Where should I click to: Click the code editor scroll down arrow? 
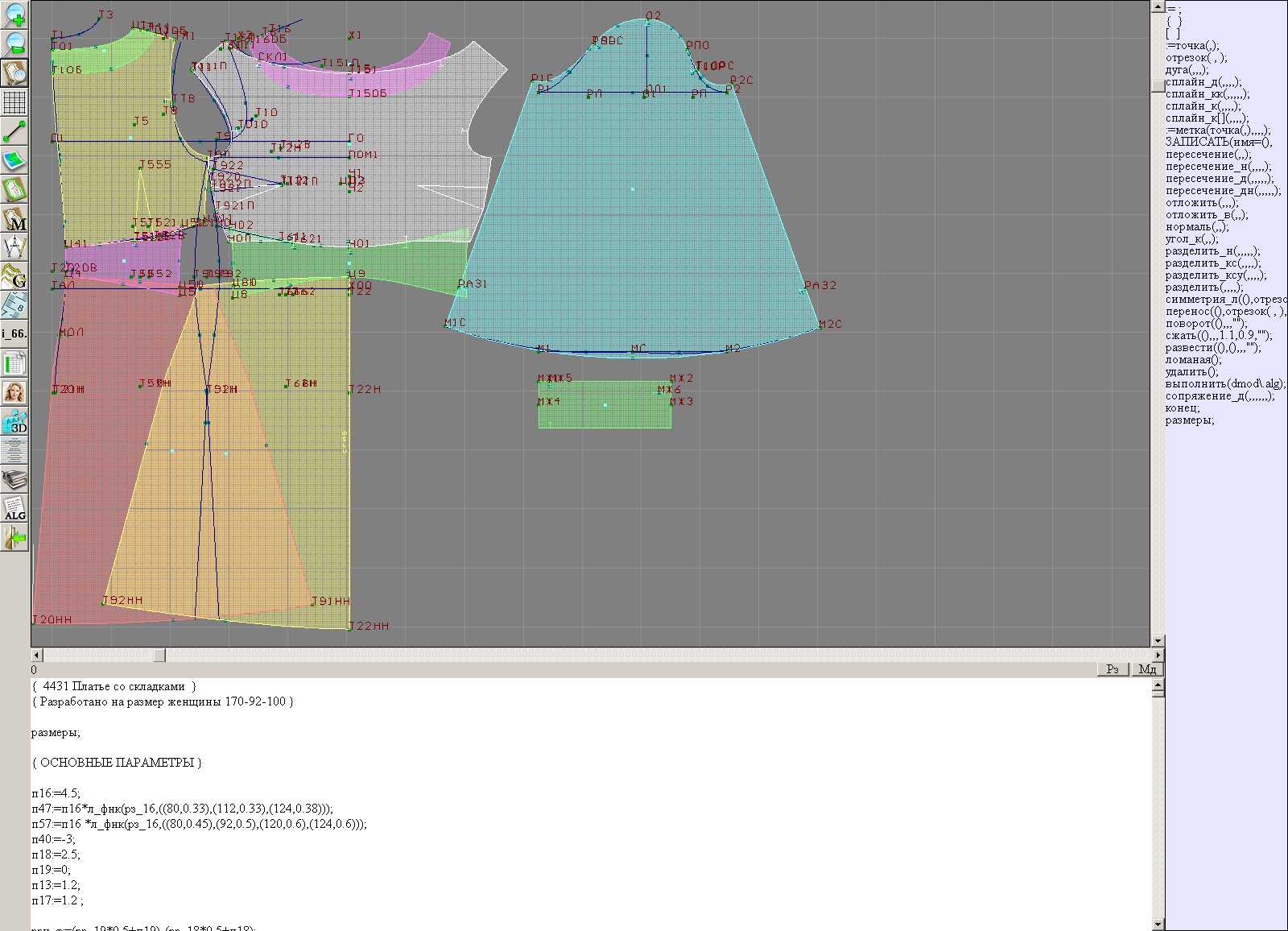click(x=1158, y=925)
